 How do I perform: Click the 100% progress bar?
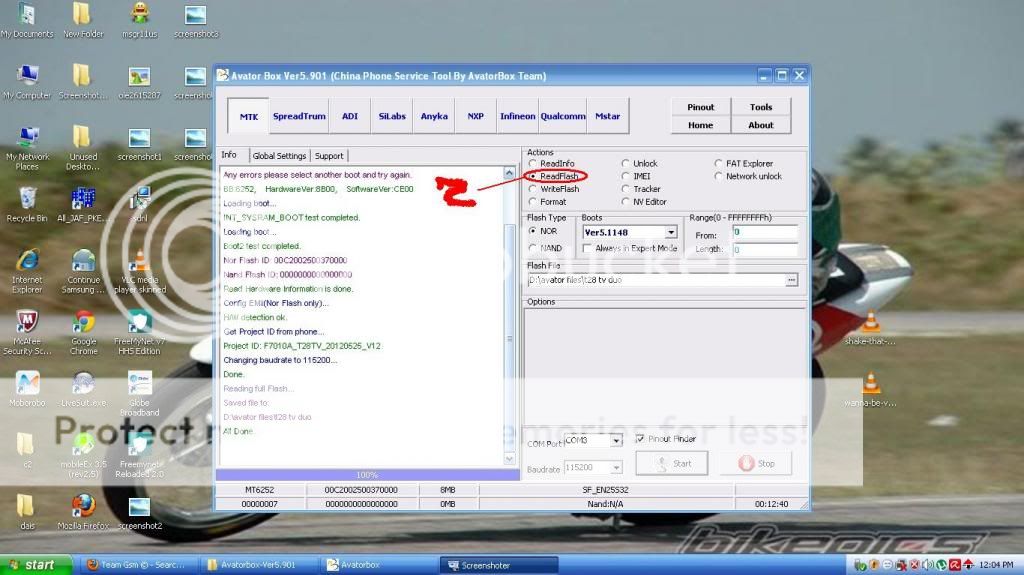coord(368,475)
